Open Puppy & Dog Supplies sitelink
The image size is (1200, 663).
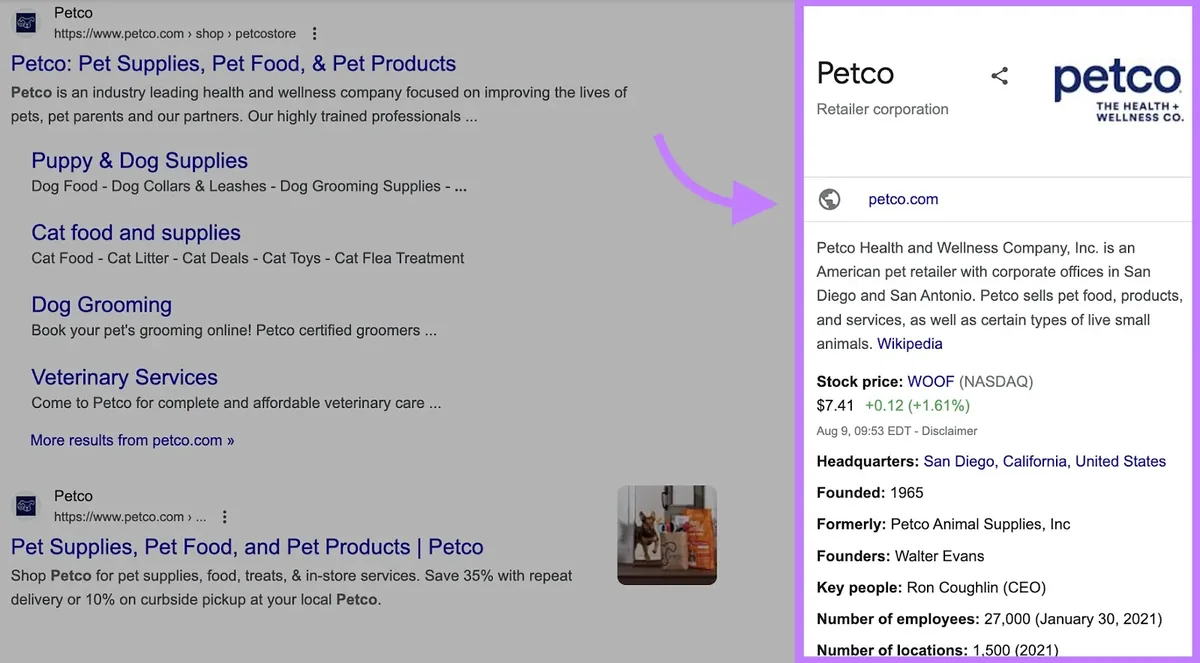click(139, 161)
